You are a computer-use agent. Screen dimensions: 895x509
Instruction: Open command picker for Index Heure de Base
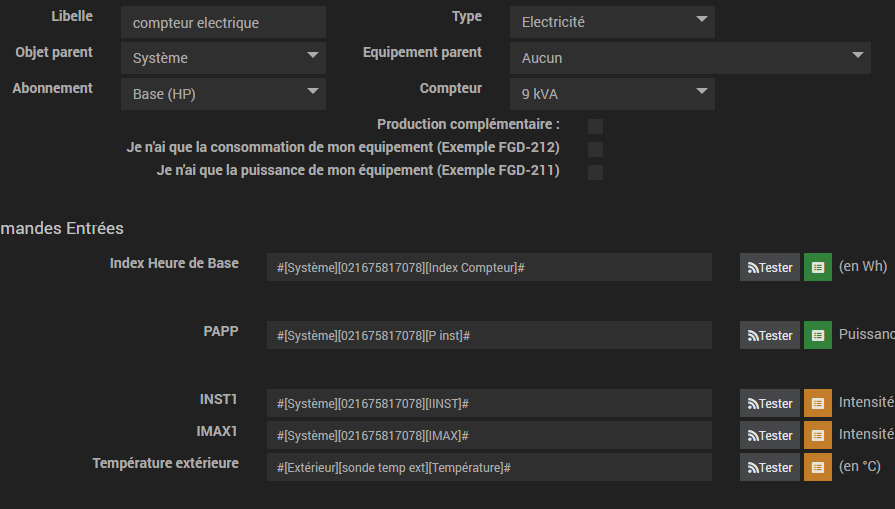tap(818, 267)
